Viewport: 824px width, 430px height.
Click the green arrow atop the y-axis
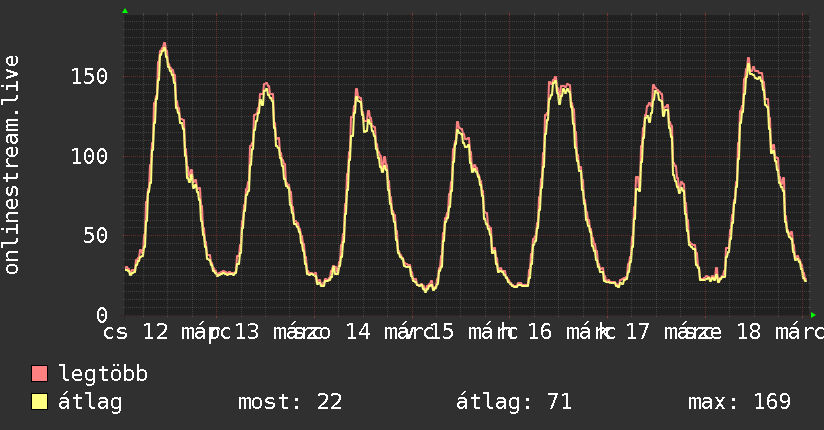[125, 11]
